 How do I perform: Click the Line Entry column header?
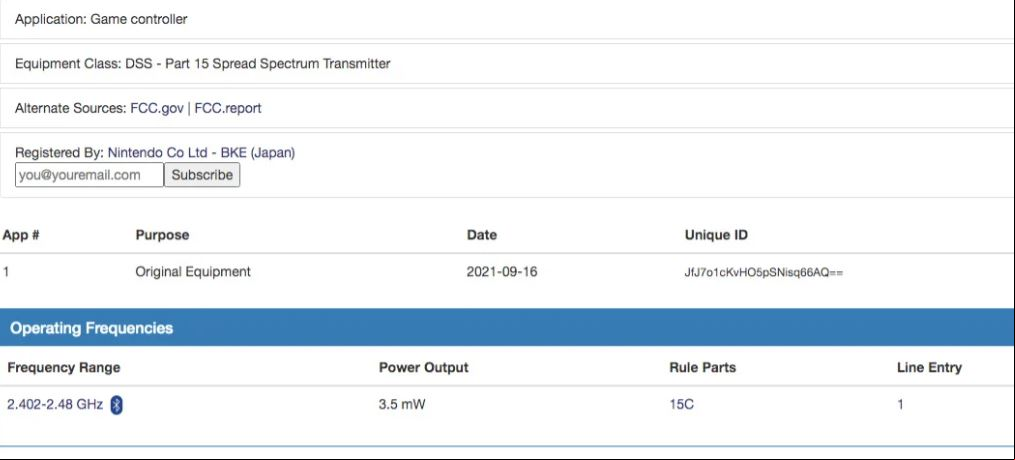pyautogui.click(x=930, y=367)
